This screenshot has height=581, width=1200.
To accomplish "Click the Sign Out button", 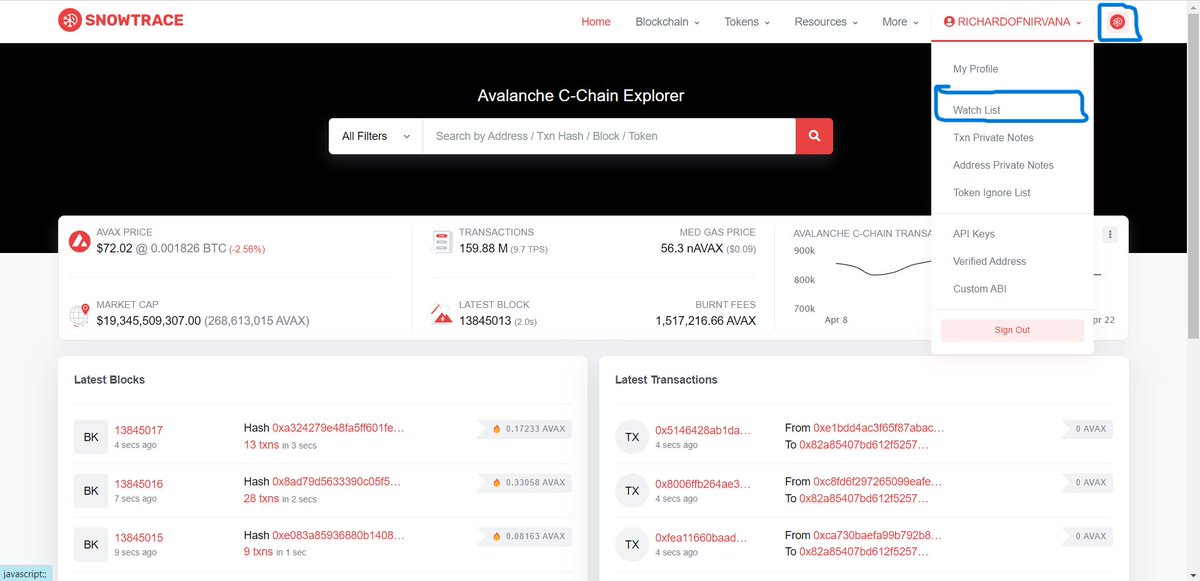I will (1012, 330).
